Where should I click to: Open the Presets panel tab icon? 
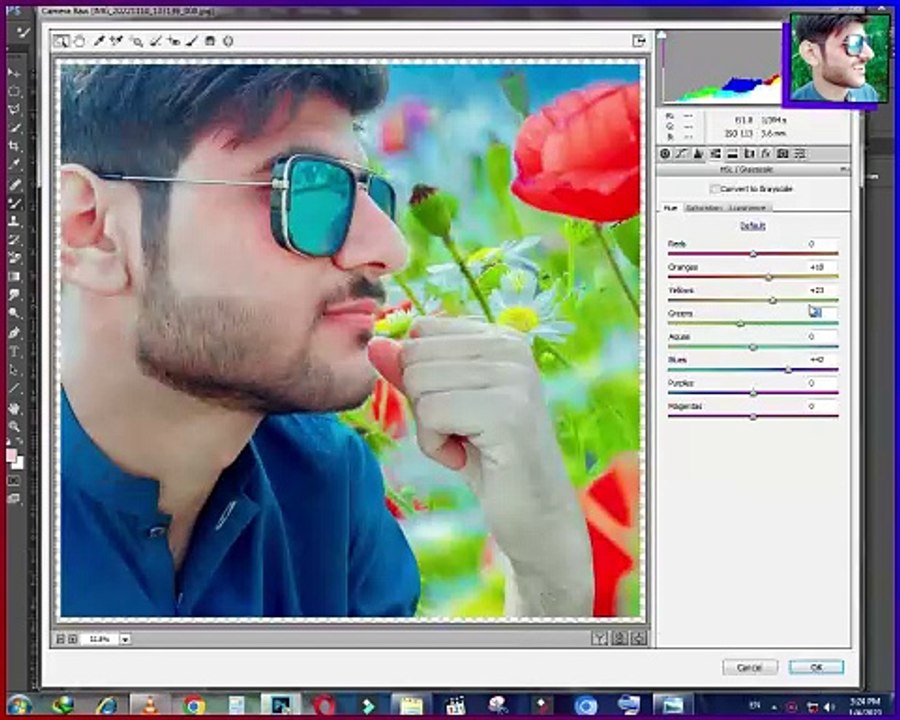coord(799,153)
